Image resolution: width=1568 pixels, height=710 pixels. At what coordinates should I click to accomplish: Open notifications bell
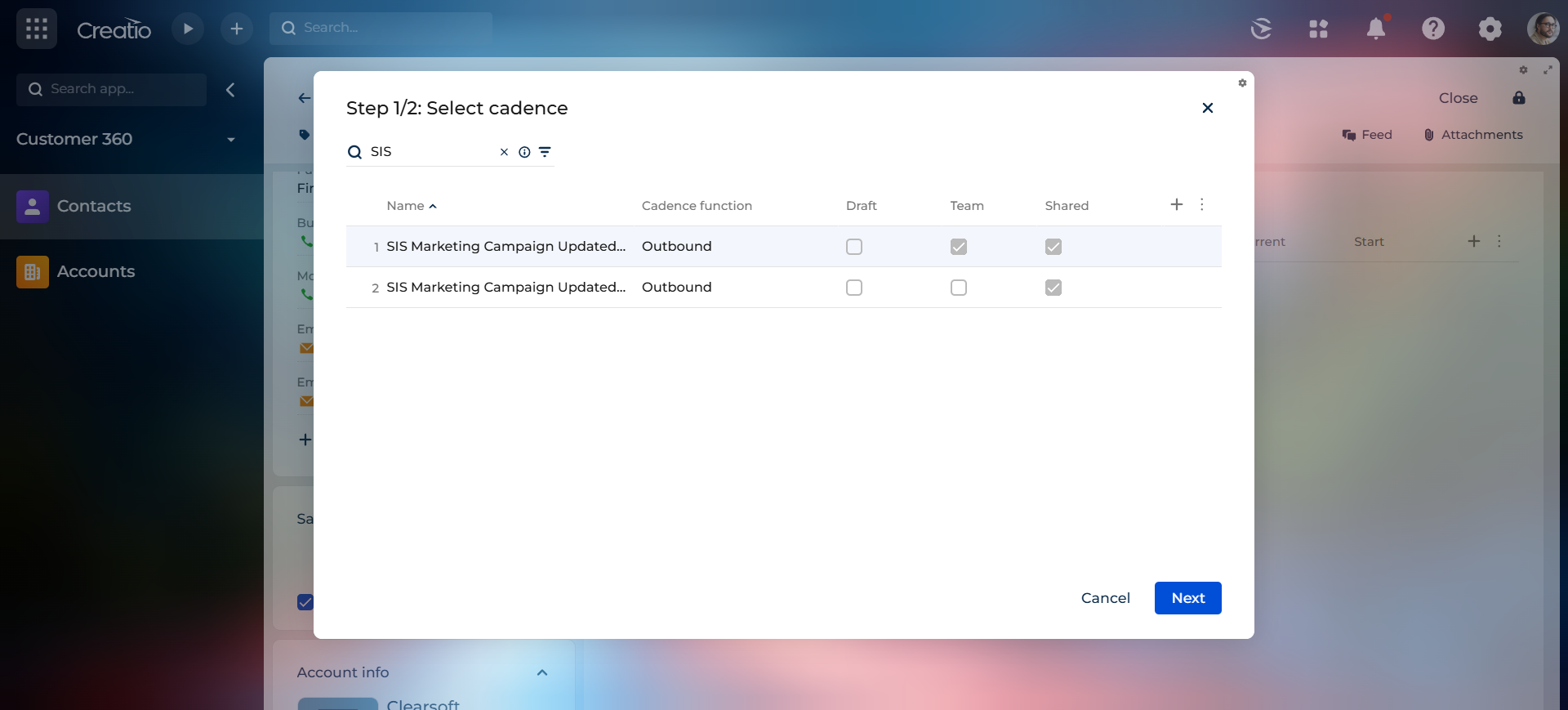tap(1376, 29)
